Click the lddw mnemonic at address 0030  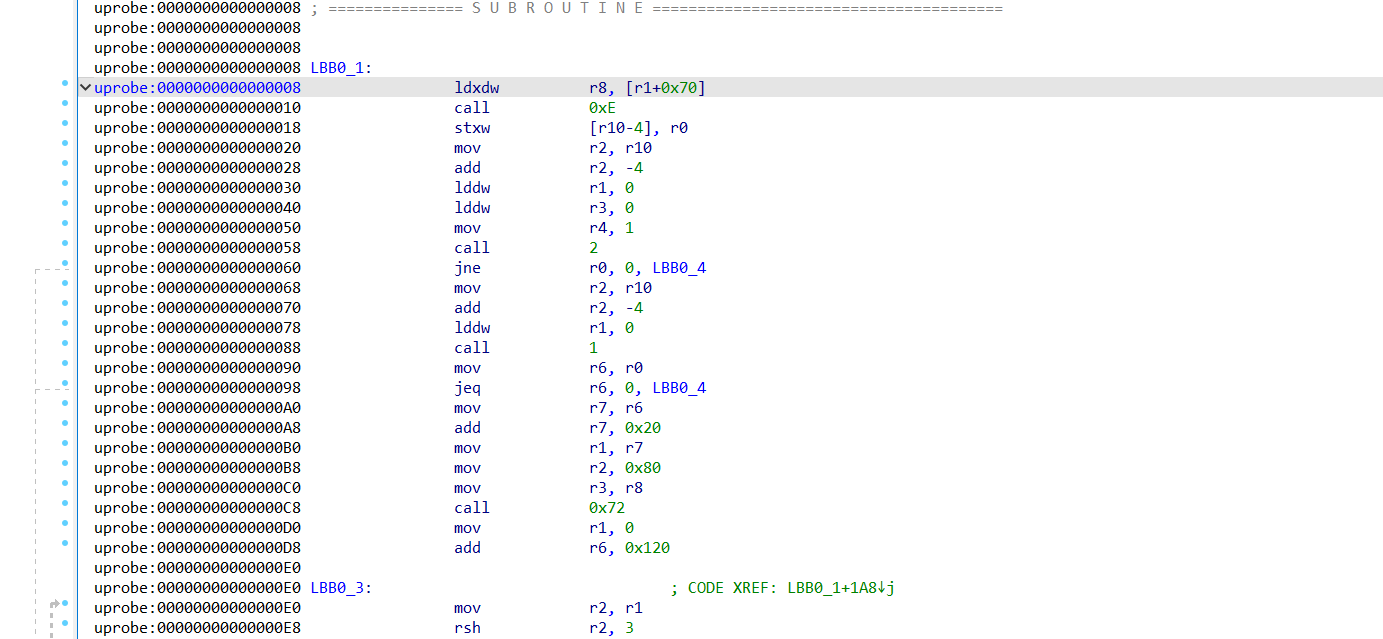[x=472, y=188]
